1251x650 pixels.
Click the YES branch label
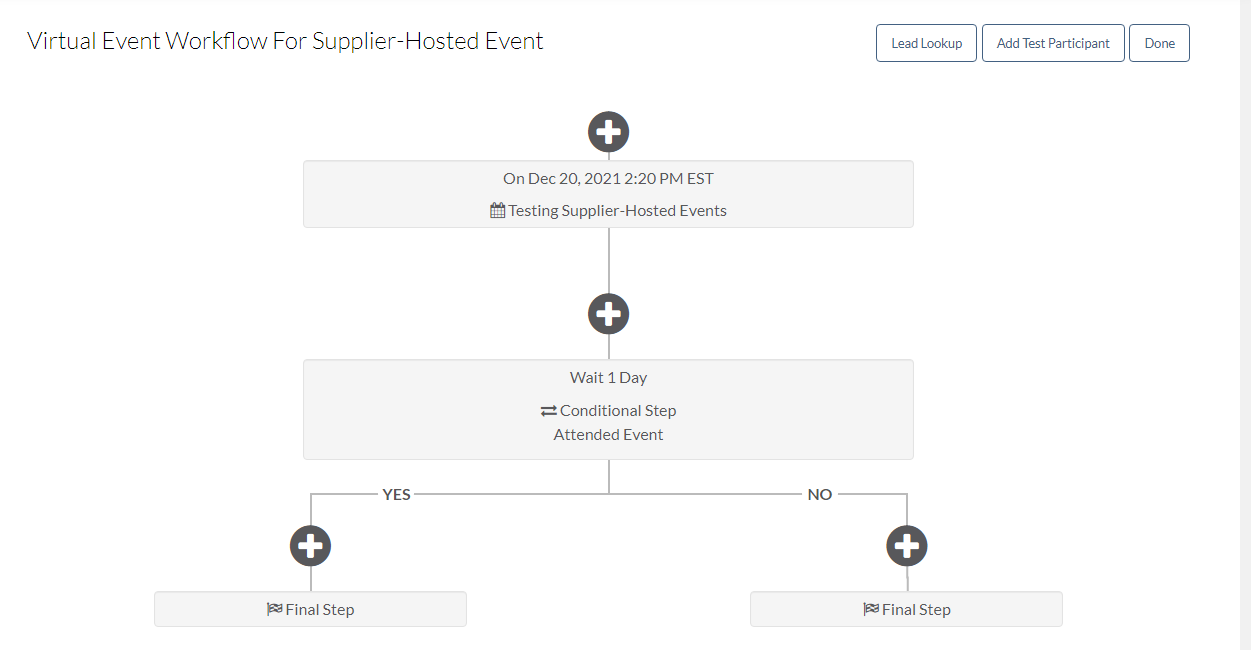[396, 493]
